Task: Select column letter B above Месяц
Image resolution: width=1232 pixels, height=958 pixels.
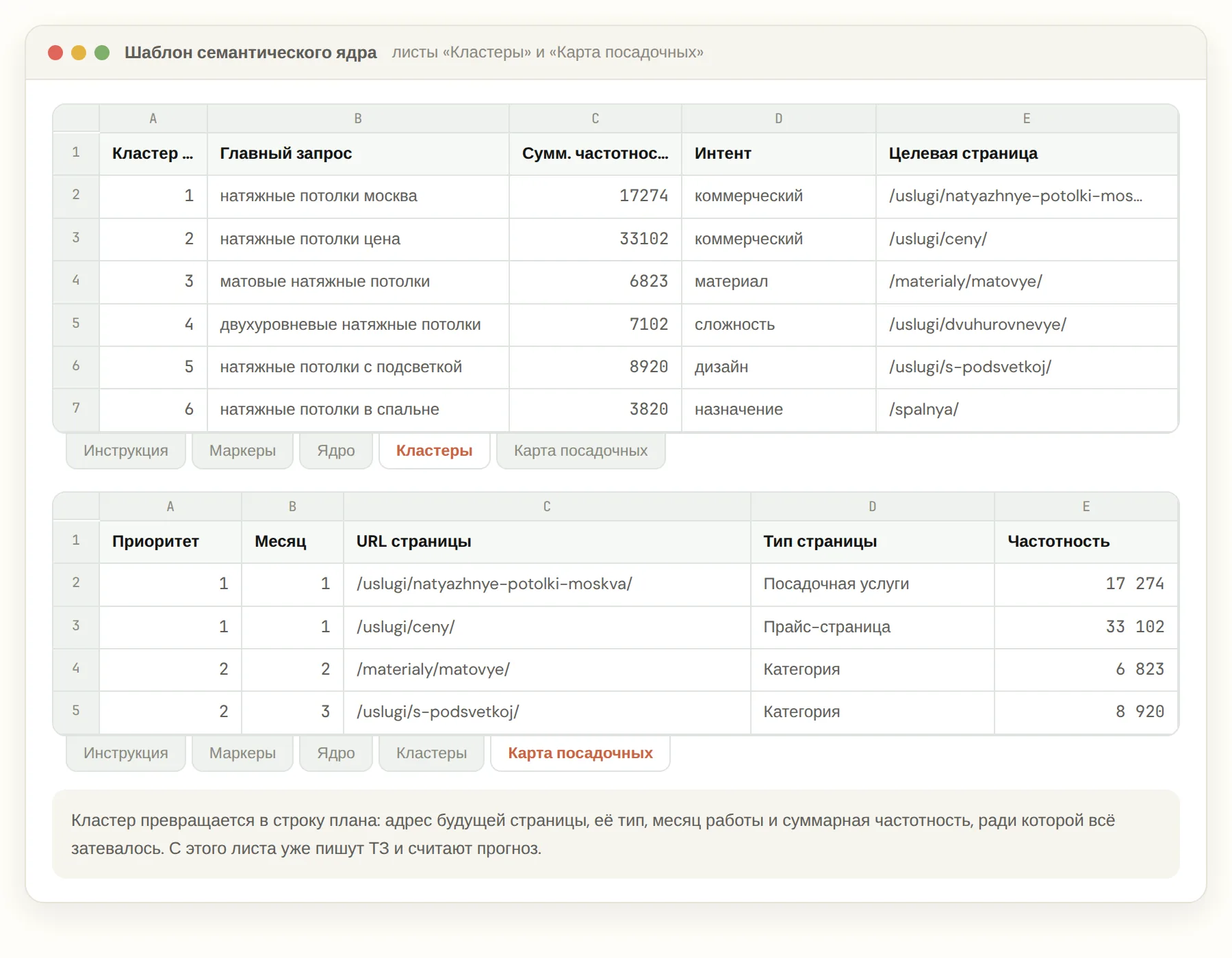Action: [x=292, y=506]
